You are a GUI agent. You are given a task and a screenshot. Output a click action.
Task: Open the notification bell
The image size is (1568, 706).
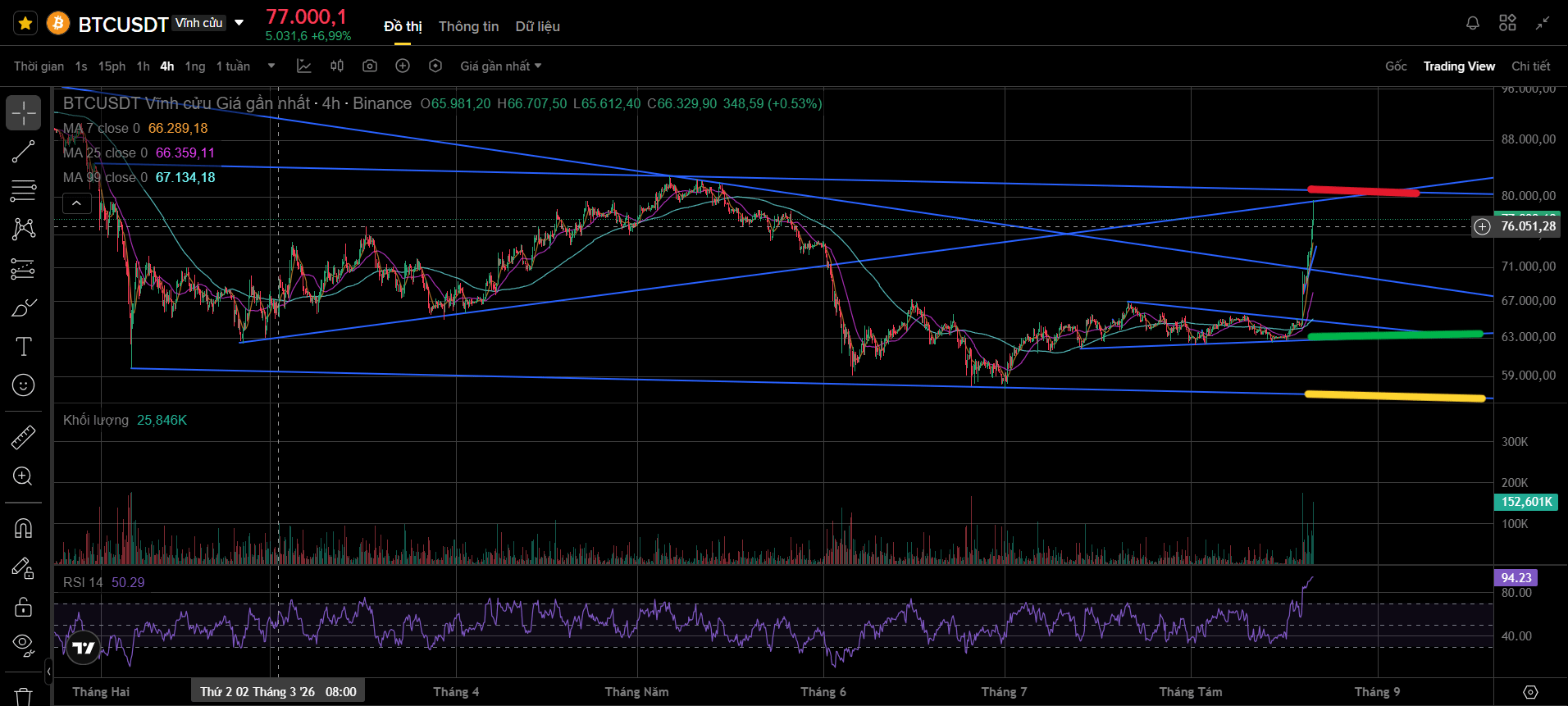pyautogui.click(x=1473, y=23)
